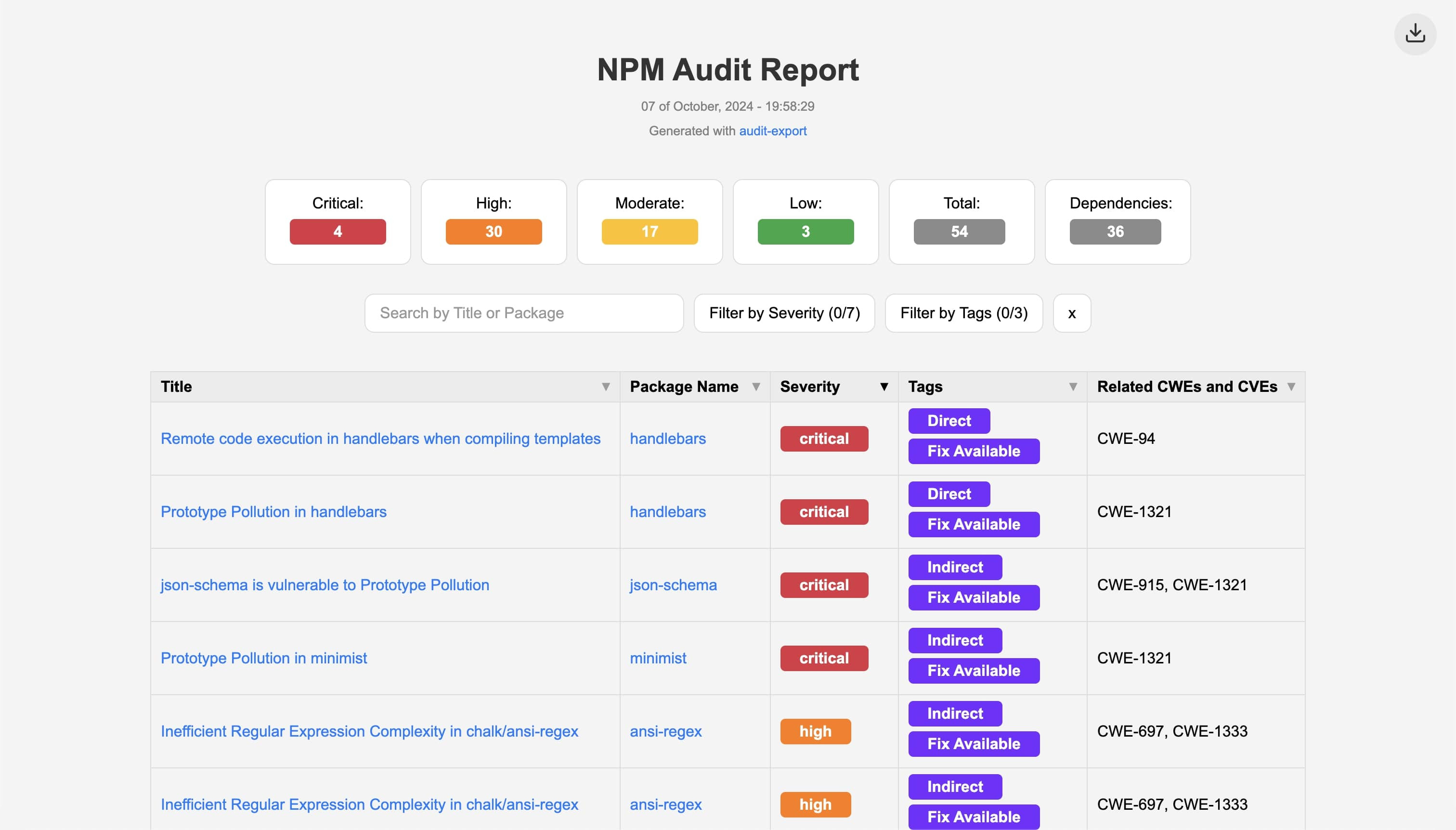Clear filters with the x button
Screen dimensions: 1456x830
pos(1071,313)
